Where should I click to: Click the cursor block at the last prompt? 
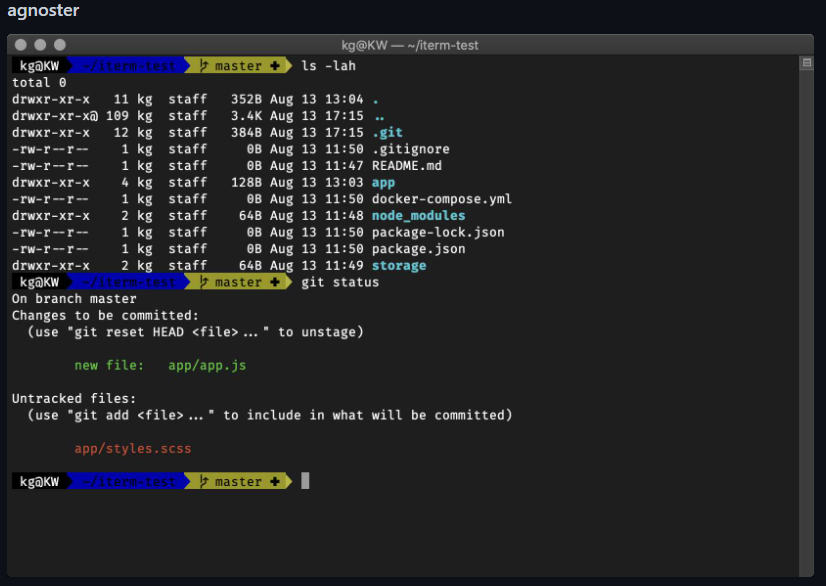point(305,481)
